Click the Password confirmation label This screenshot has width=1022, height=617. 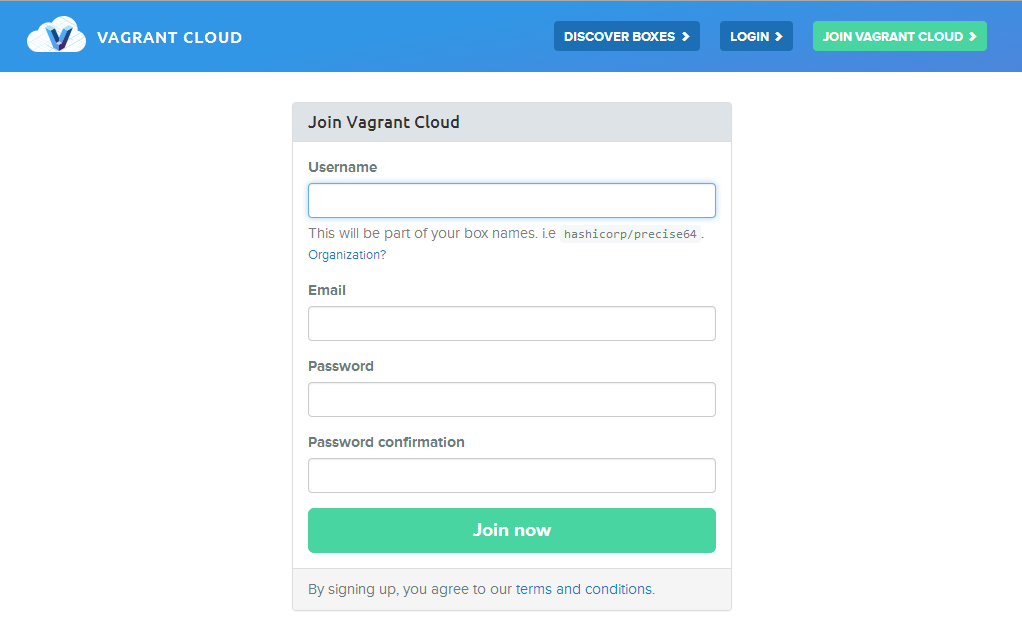[x=386, y=442]
